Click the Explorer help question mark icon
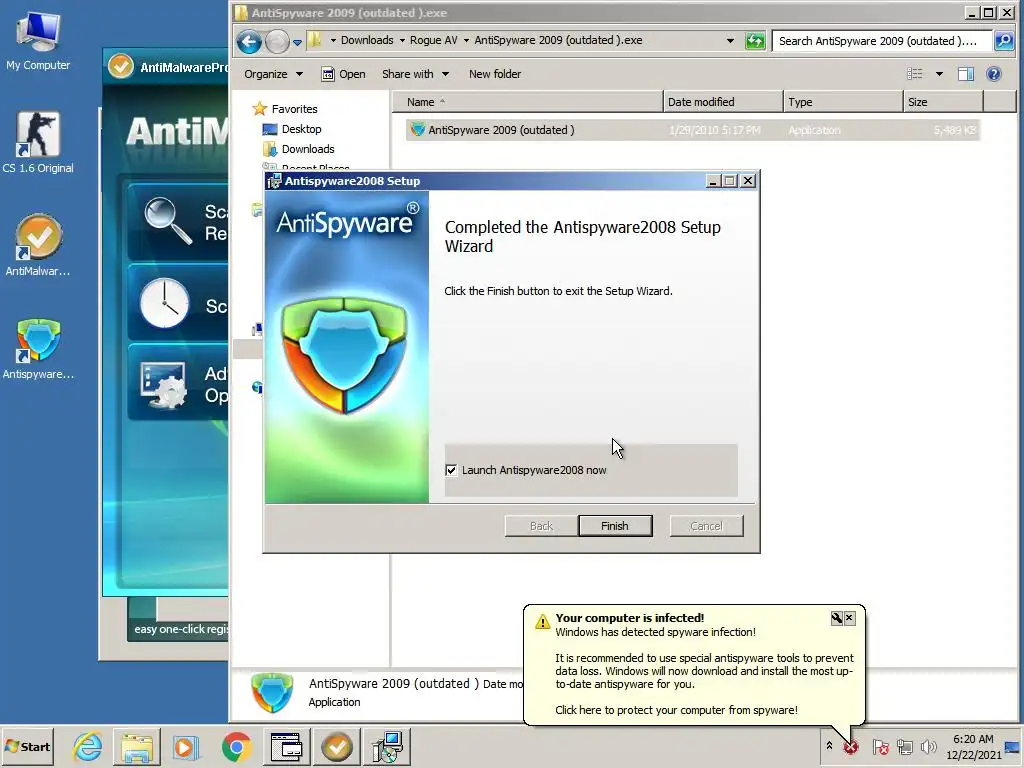1024x768 pixels. [x=993, y=74]
